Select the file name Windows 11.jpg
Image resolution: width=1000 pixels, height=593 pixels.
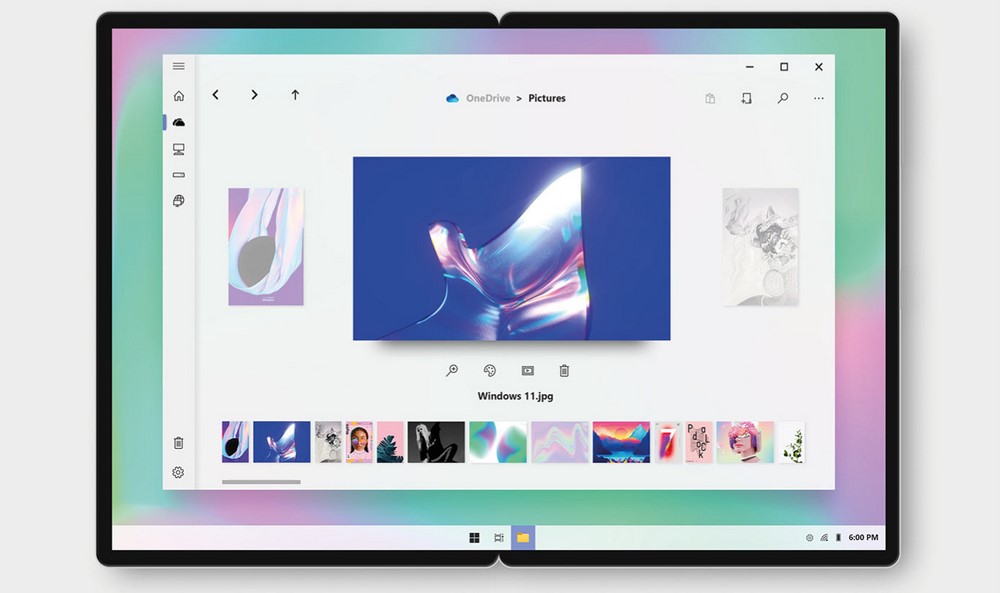pos(515,396)
